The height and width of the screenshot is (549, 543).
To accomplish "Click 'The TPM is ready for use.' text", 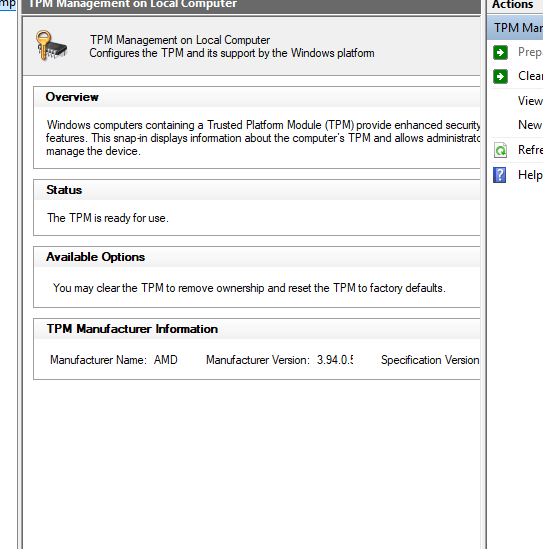I will 108,218.
